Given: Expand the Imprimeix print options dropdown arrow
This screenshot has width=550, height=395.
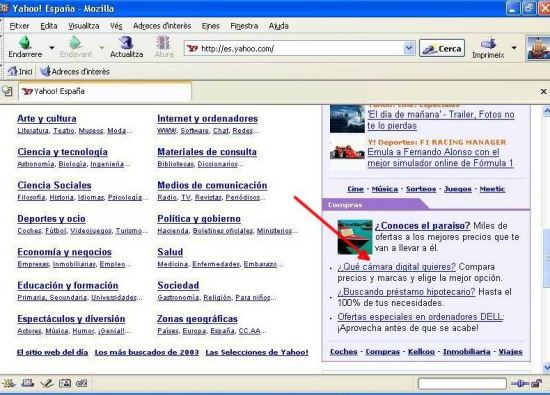Looking at the screenshot, I should click(x=514, y=47).
